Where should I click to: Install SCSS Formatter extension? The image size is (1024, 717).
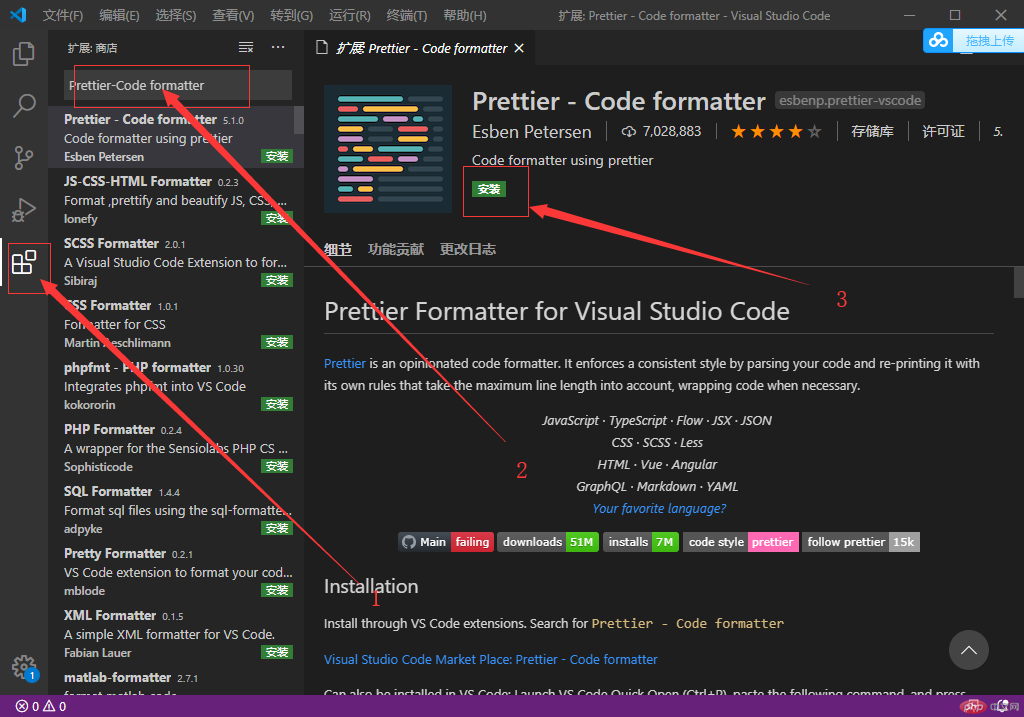[277, 280]
